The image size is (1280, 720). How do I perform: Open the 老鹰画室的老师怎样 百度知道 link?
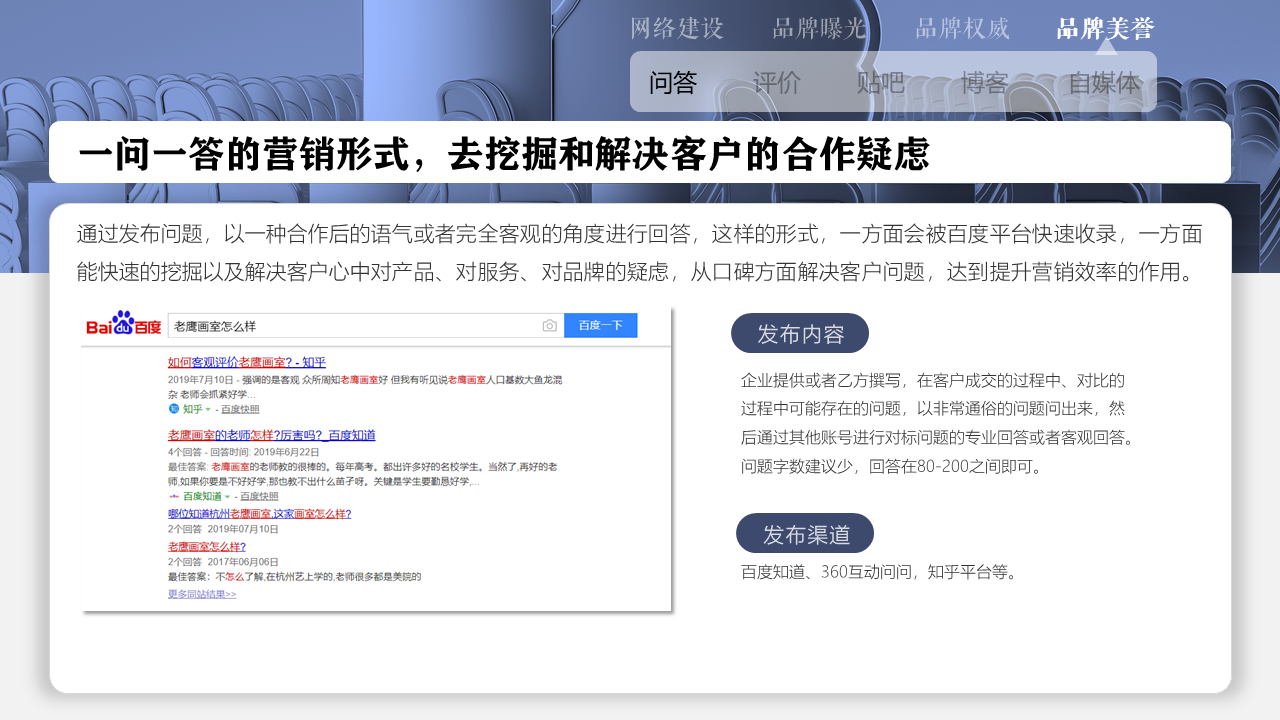tap(271, 435)
